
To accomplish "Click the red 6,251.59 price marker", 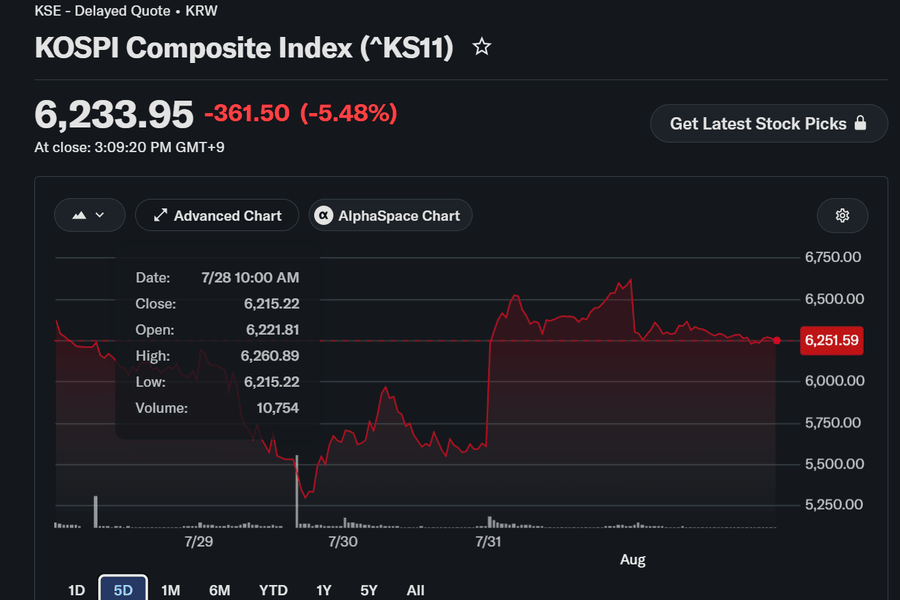I will tap(831, 340).
